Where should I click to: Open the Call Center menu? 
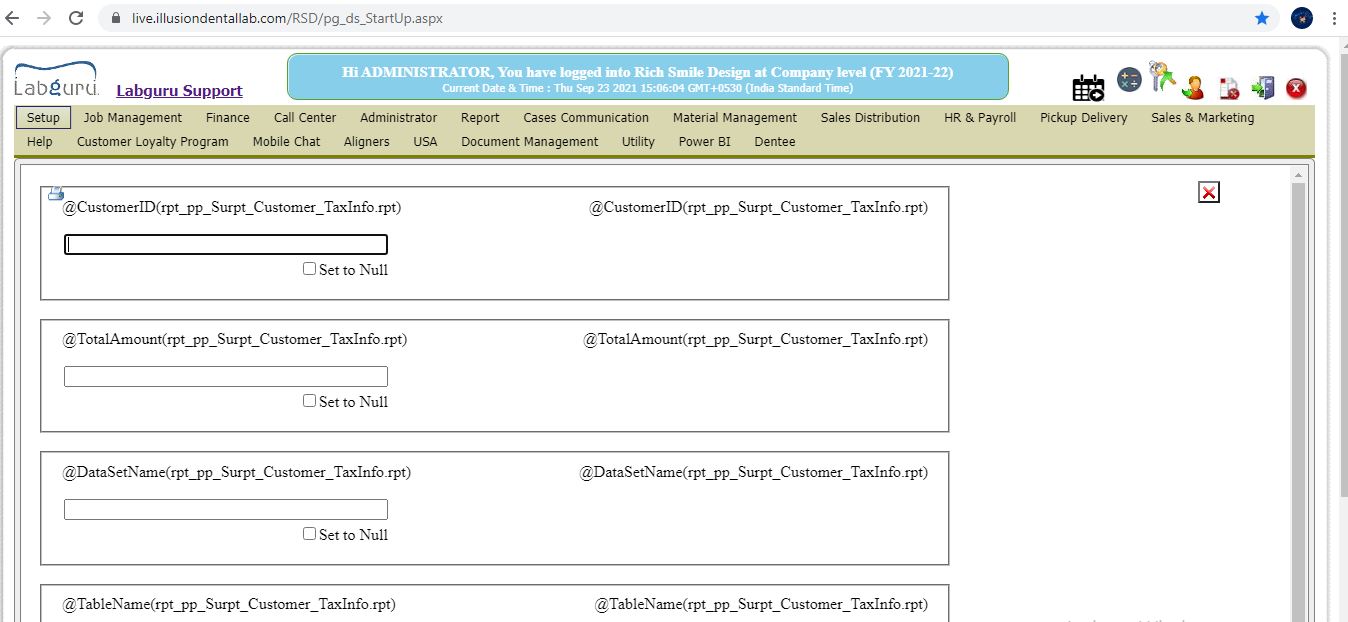(305, 117)
